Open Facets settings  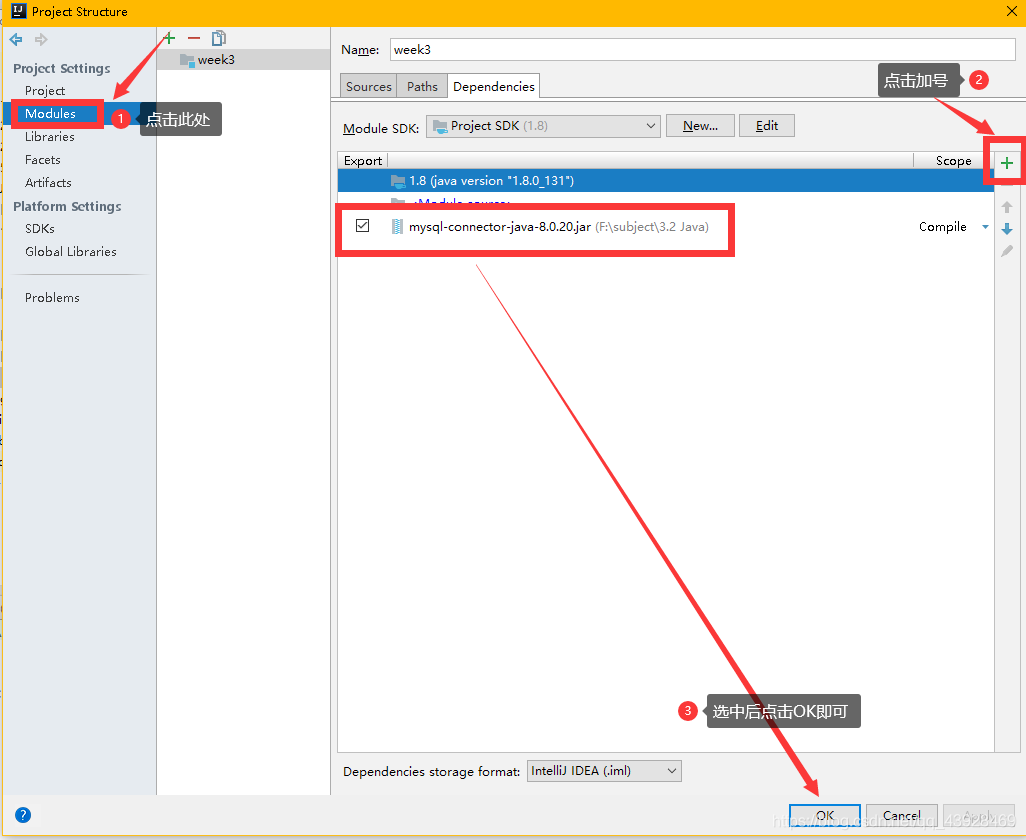43,160
